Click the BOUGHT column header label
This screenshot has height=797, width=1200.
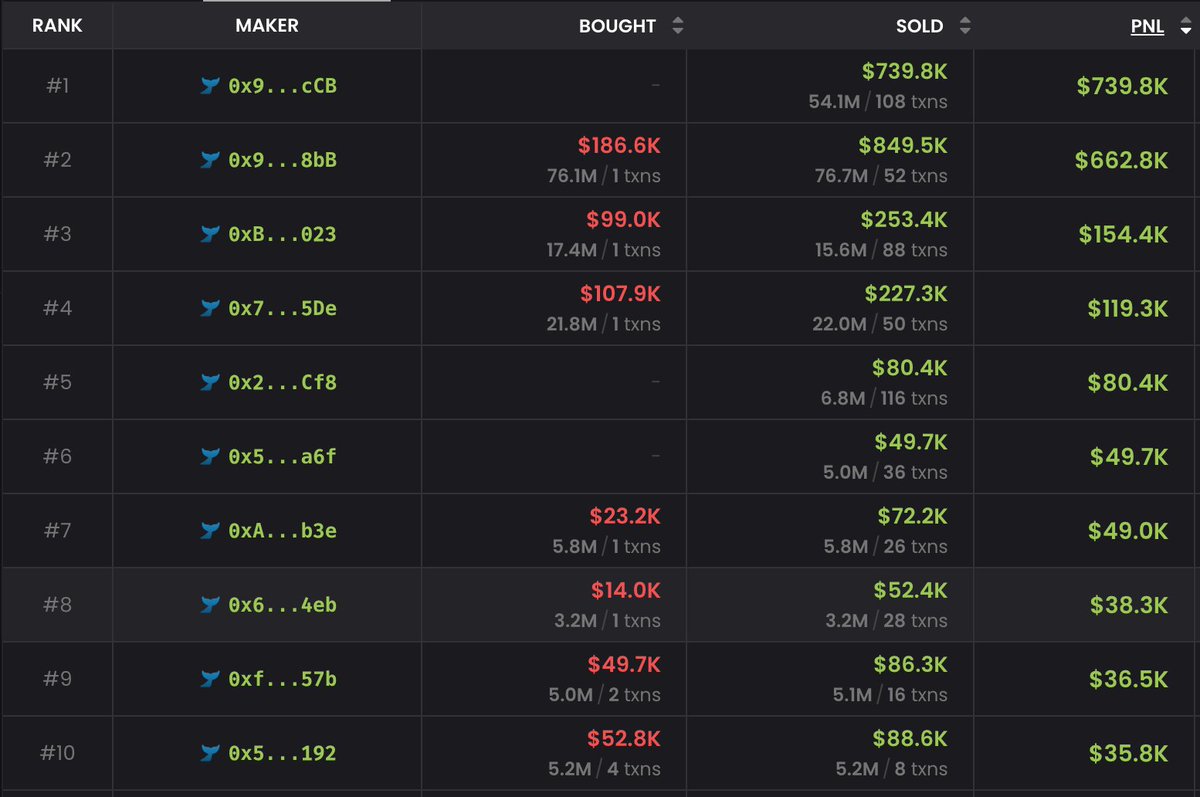click(617, 26)
